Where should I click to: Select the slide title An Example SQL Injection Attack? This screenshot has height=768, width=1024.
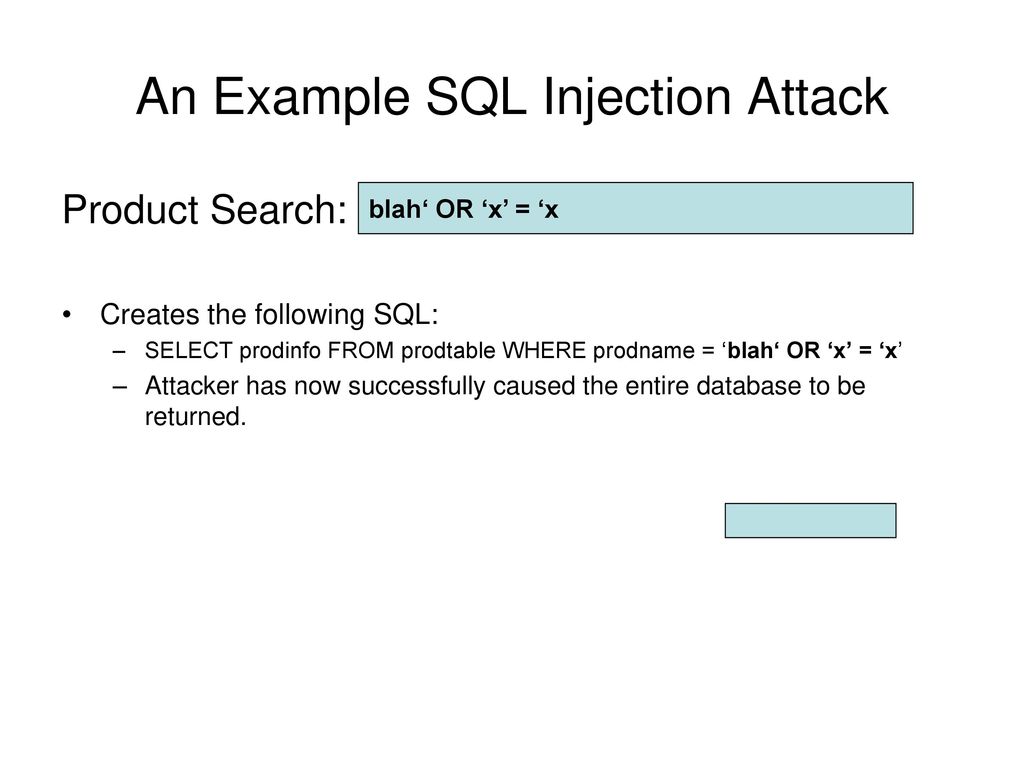(512, 97)
